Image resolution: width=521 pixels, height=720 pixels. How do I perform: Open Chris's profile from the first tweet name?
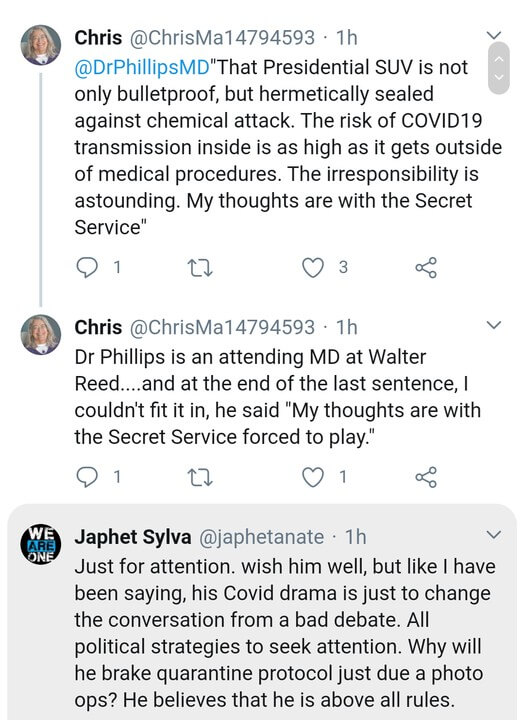[98, 38]
